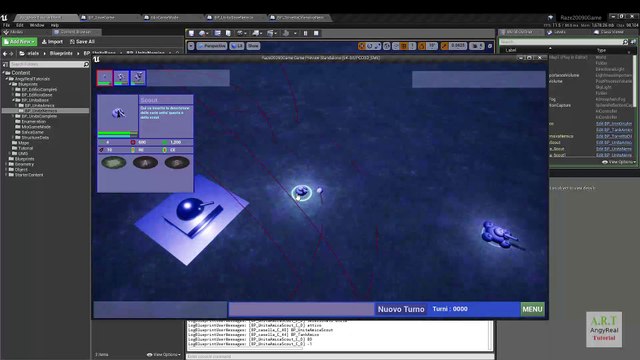Toggle rotation snapping in viewport toolbar

tap(422, 46)
